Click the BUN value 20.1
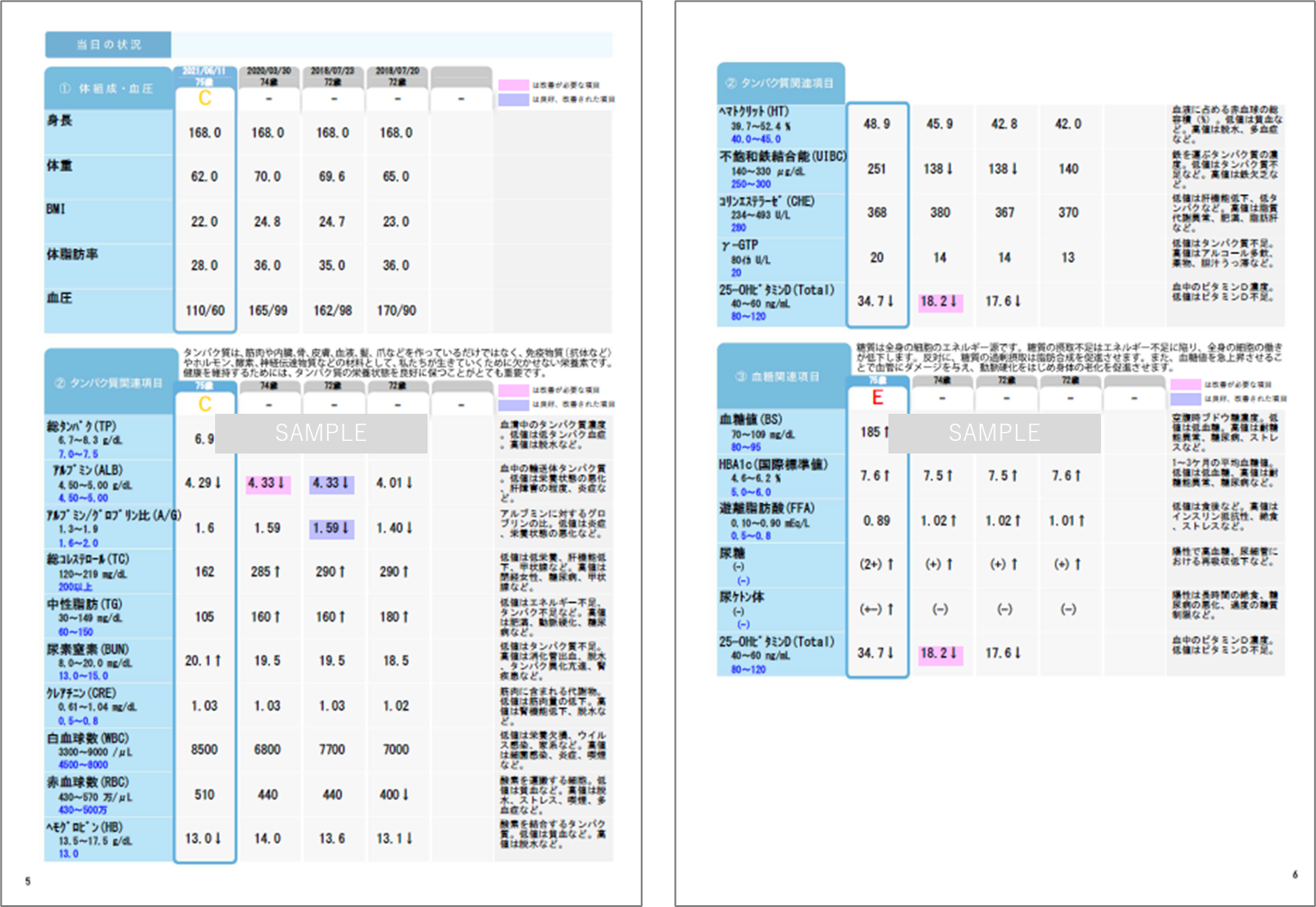Viewport: 1316px width, 907px height. coord(203,661)
